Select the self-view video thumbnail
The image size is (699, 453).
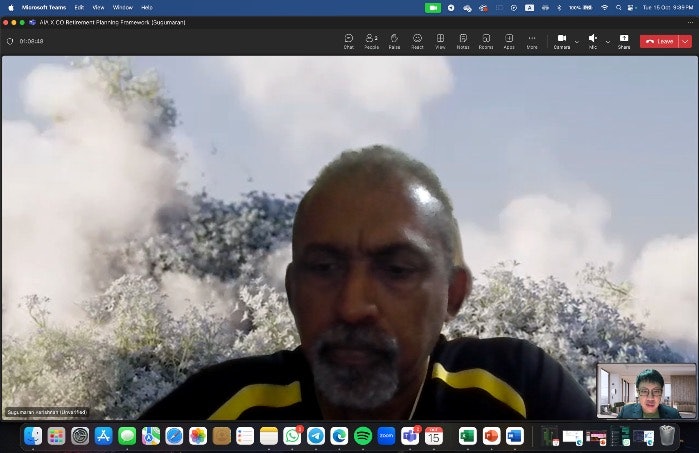[646, 391]
